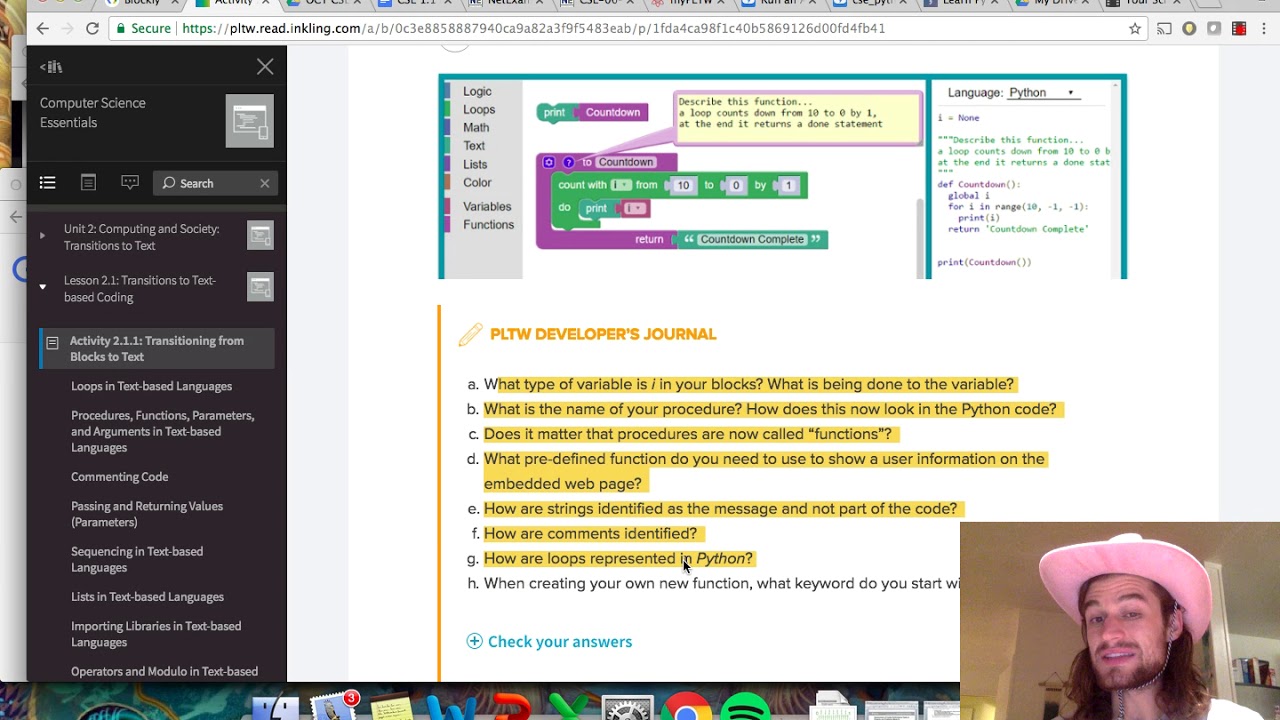Click the question-mark help icon on the Countdown block
The height and width of the screenshot is (720, 1280).
pyautogui.click(x=567, y=161)
